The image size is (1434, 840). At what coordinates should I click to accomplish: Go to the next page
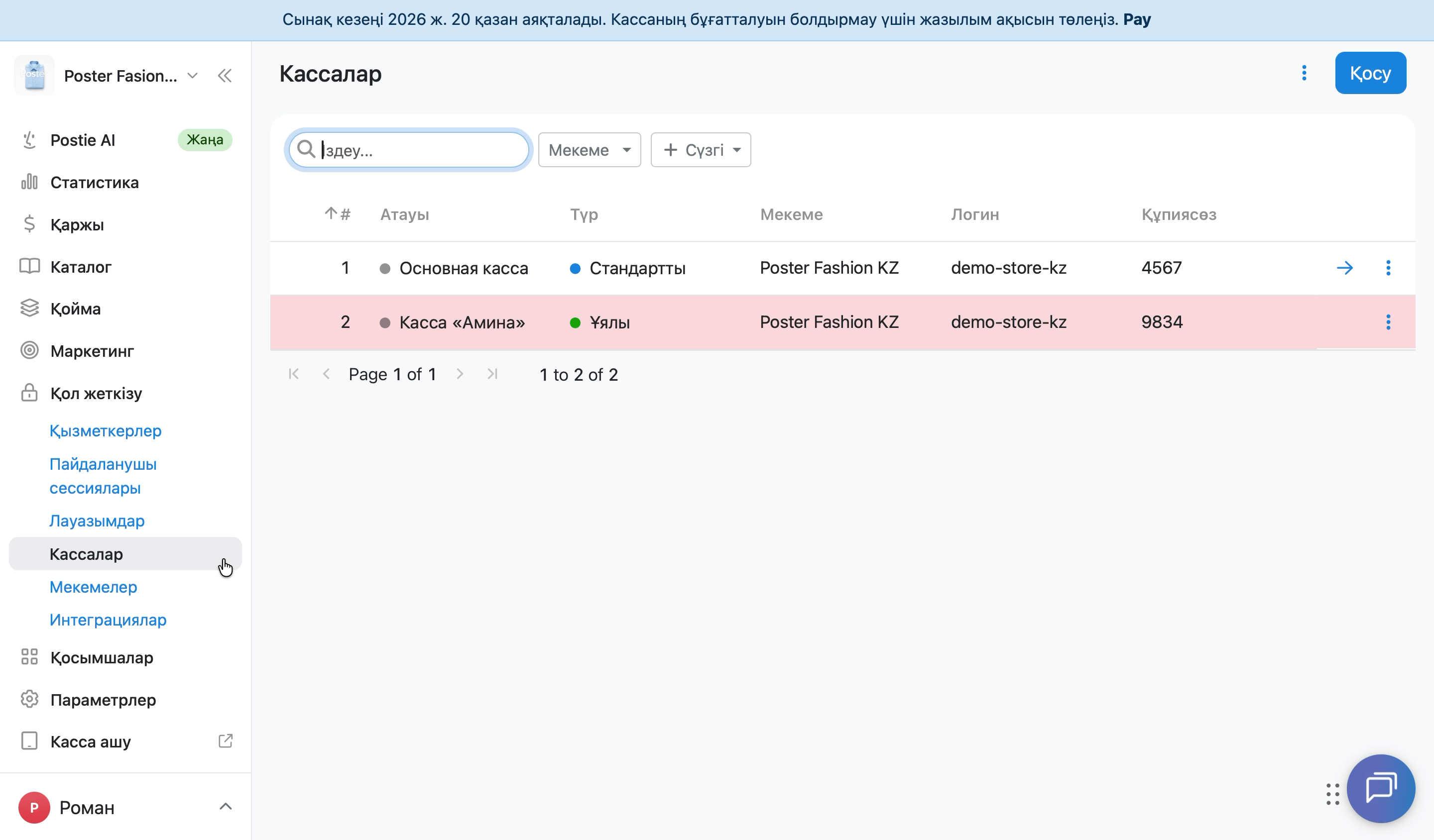(x=460, y=374)
